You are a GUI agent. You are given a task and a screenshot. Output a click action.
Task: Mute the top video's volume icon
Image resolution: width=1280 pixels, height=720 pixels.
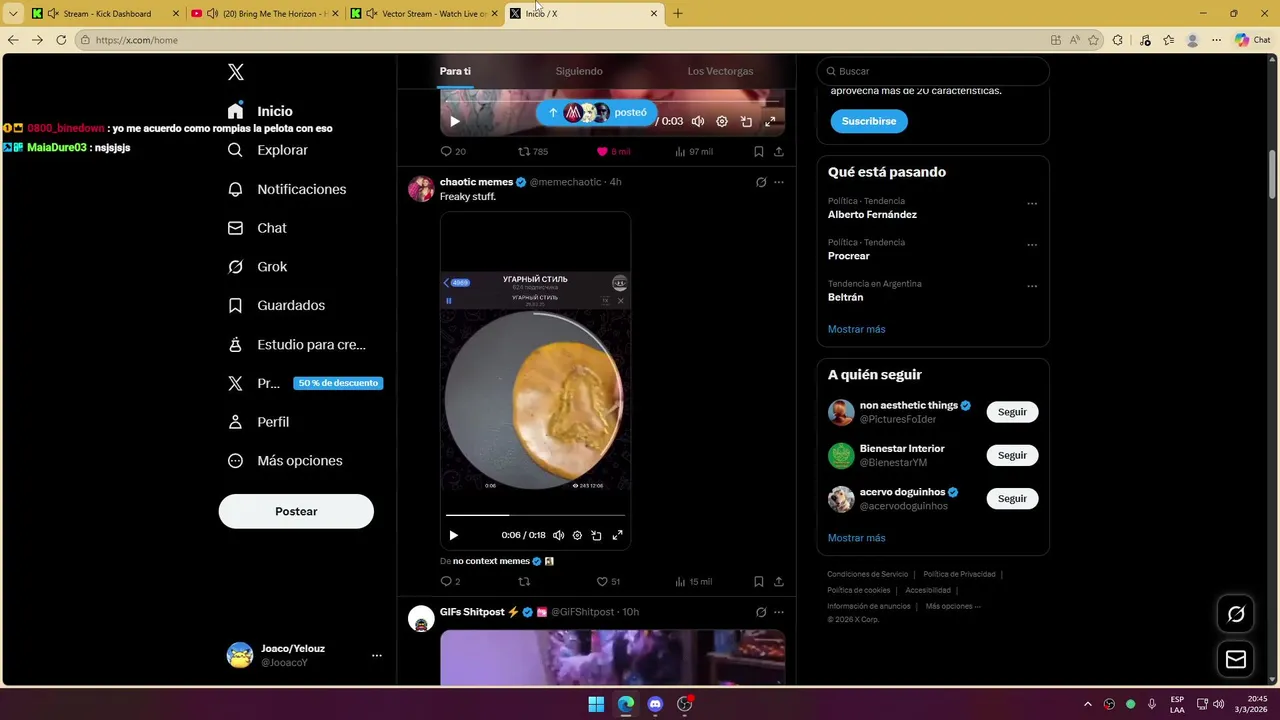[698, 121]
